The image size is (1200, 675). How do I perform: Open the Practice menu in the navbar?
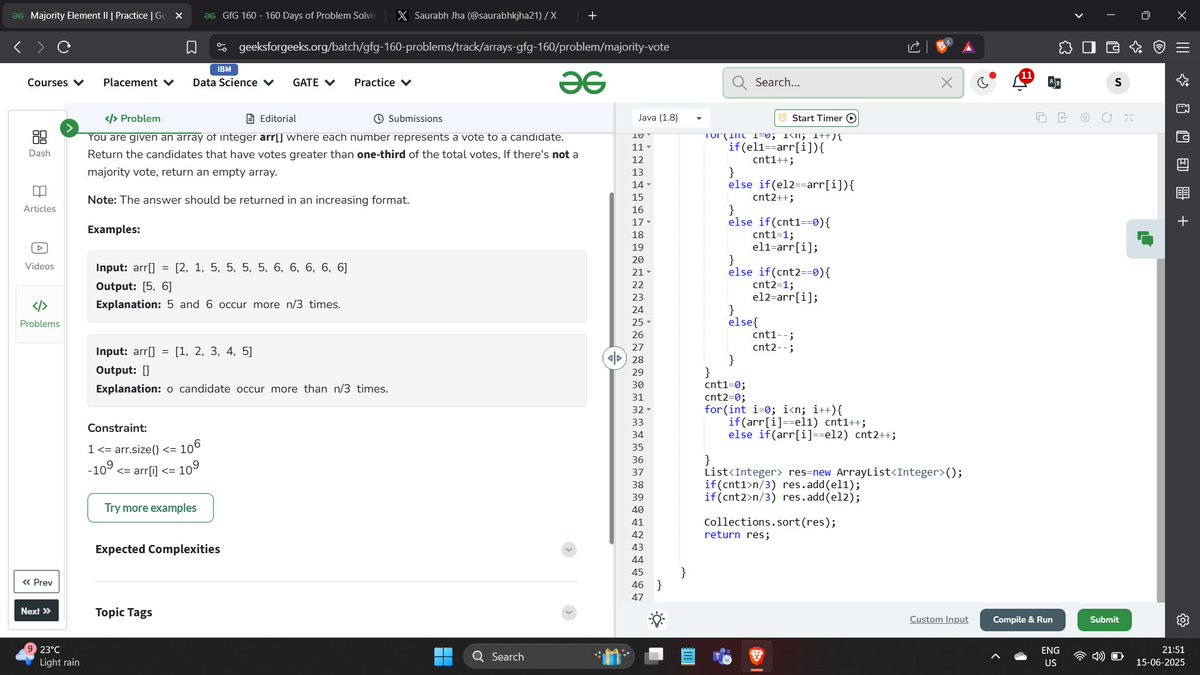point(381,82)
